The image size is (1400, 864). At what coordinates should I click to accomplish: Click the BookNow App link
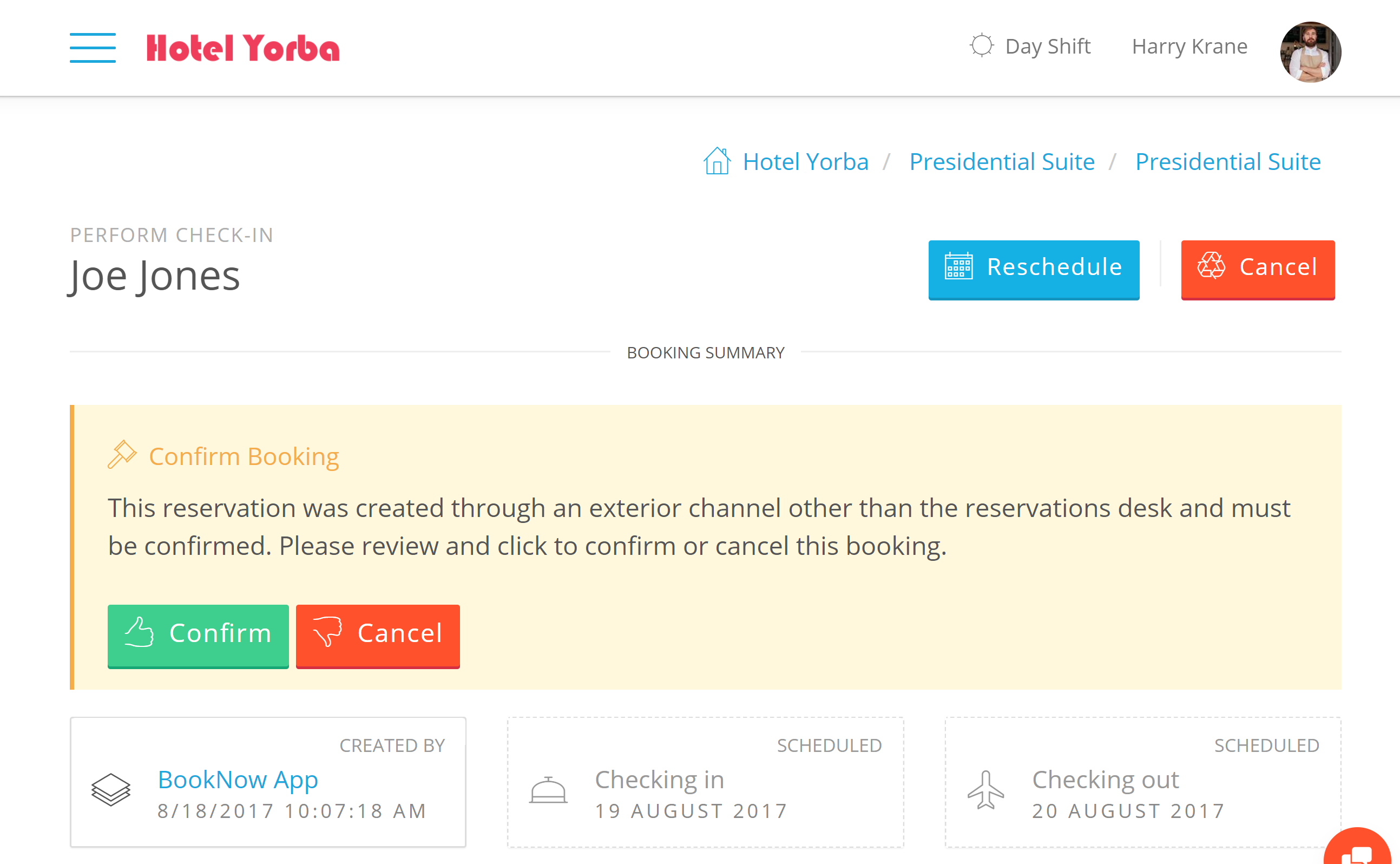(237, 779)
